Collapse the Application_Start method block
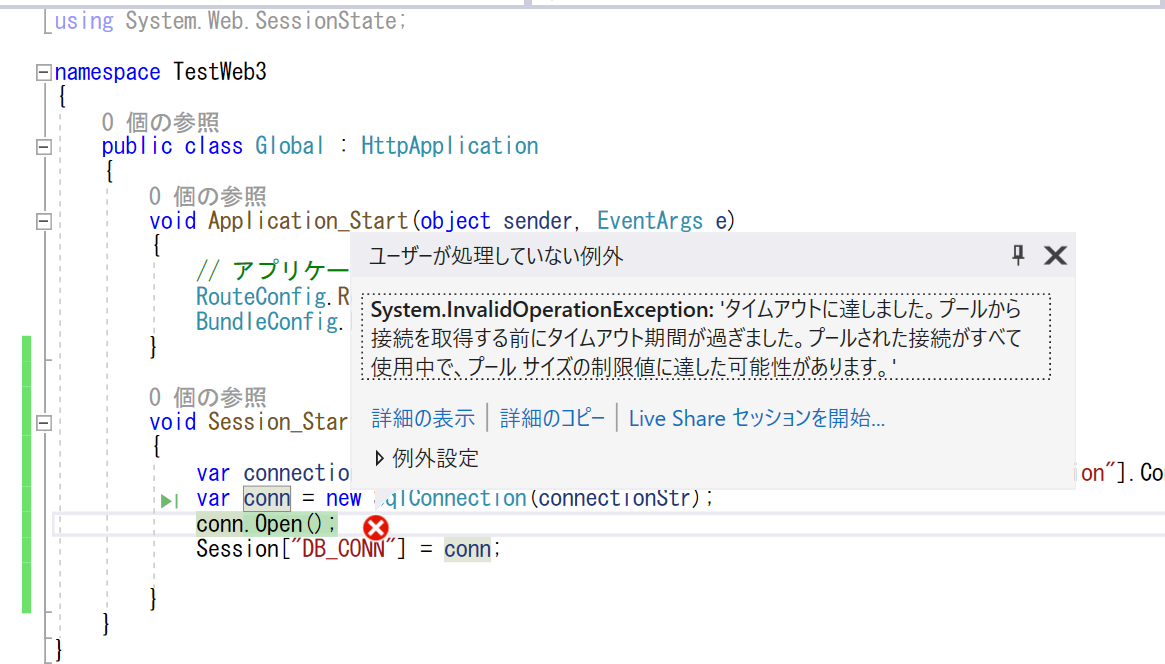This screenshot has width=1165, height=664. click(x=44, y=221)
